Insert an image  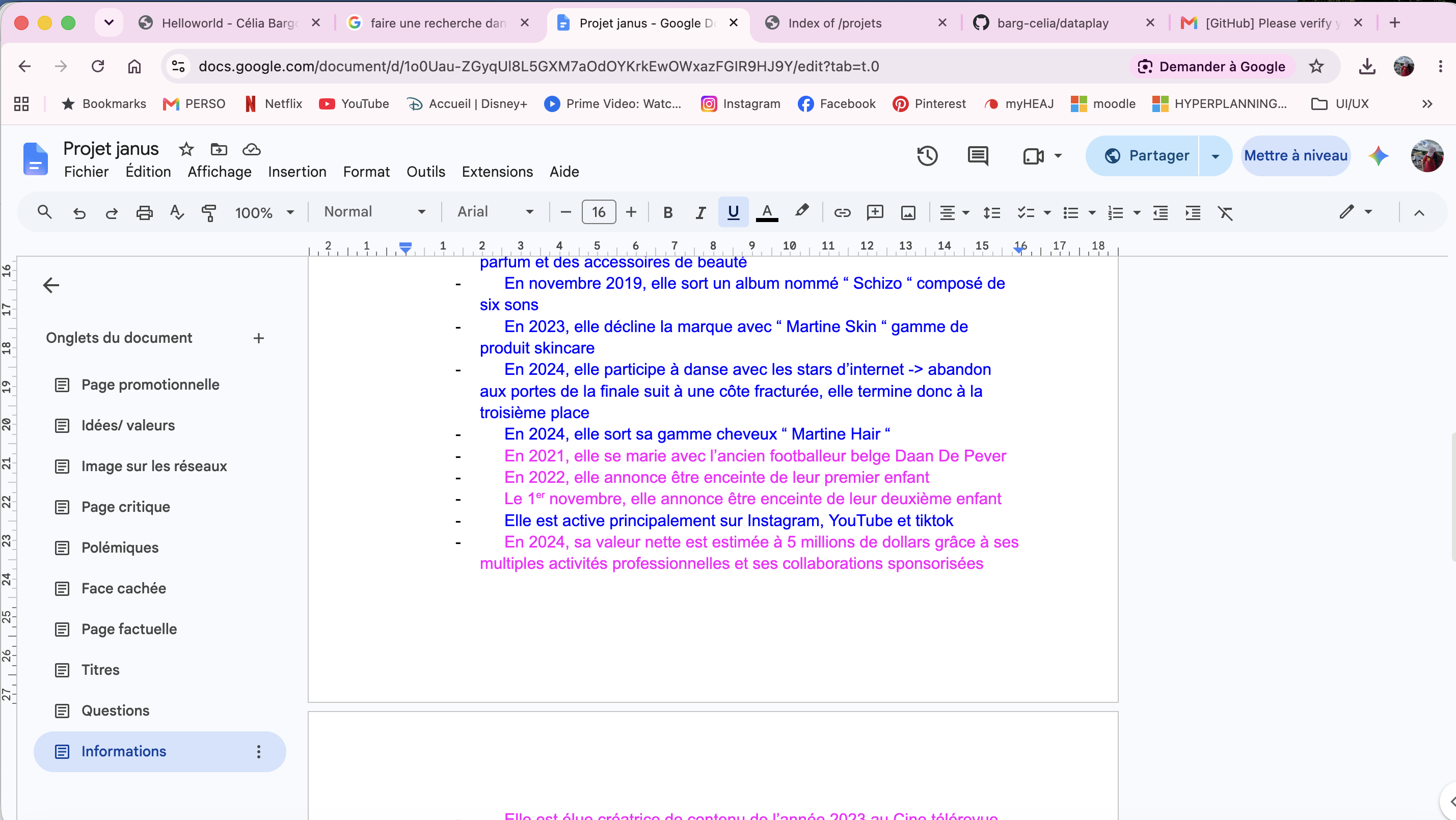point(908,212)
